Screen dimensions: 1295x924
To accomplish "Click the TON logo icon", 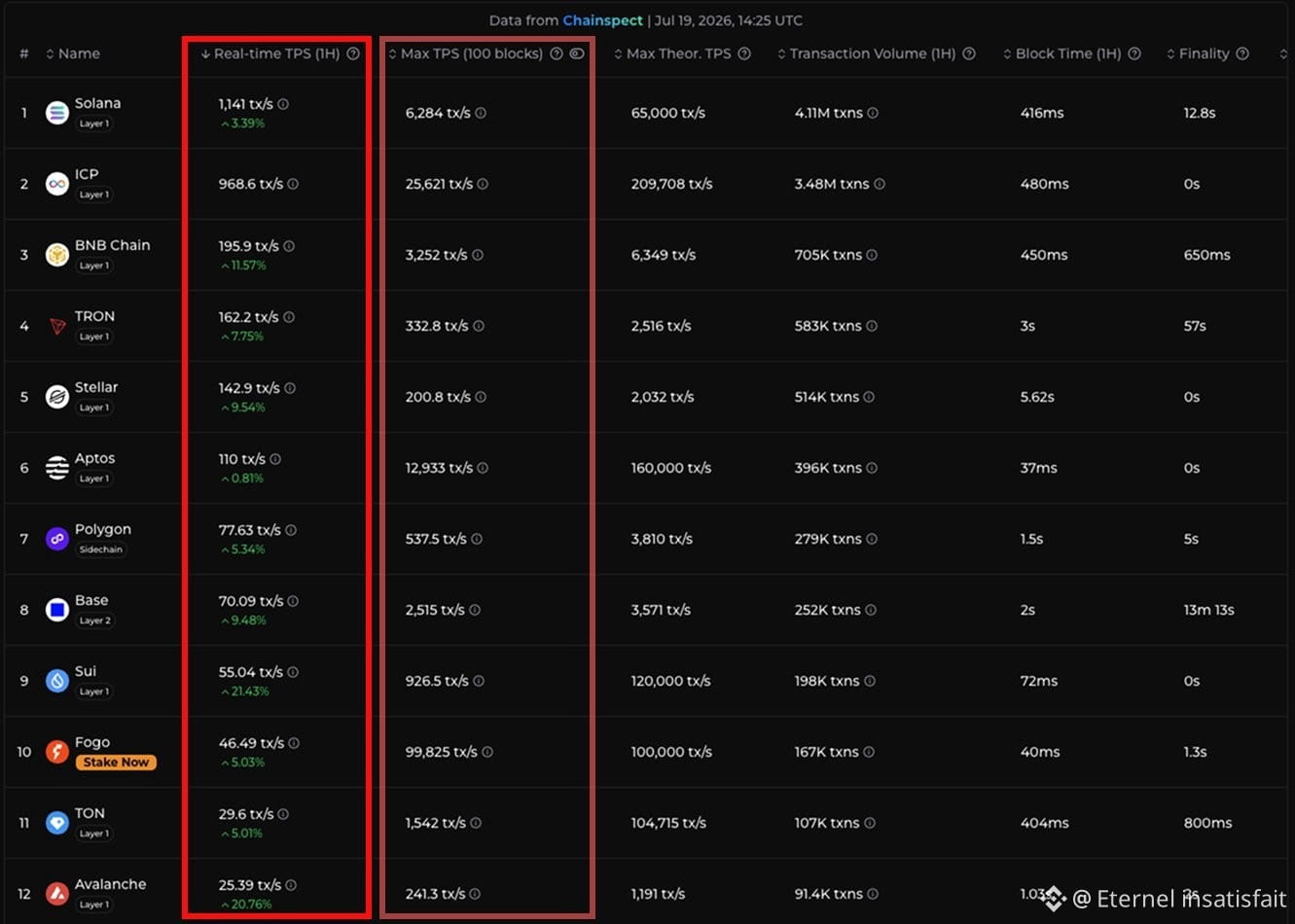I will pyautogui.click(x=57, y=823).
